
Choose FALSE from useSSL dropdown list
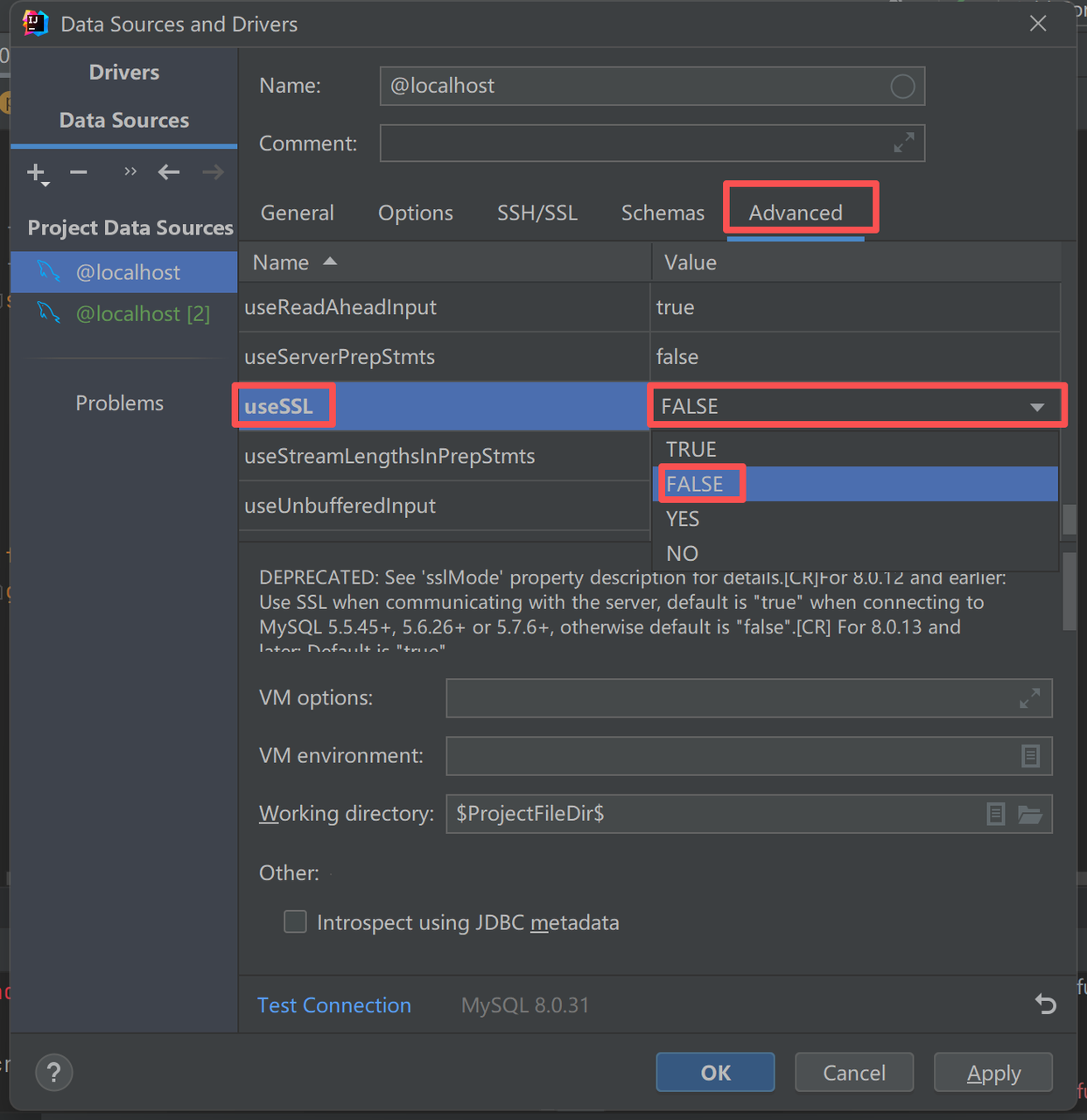point(855,484)
